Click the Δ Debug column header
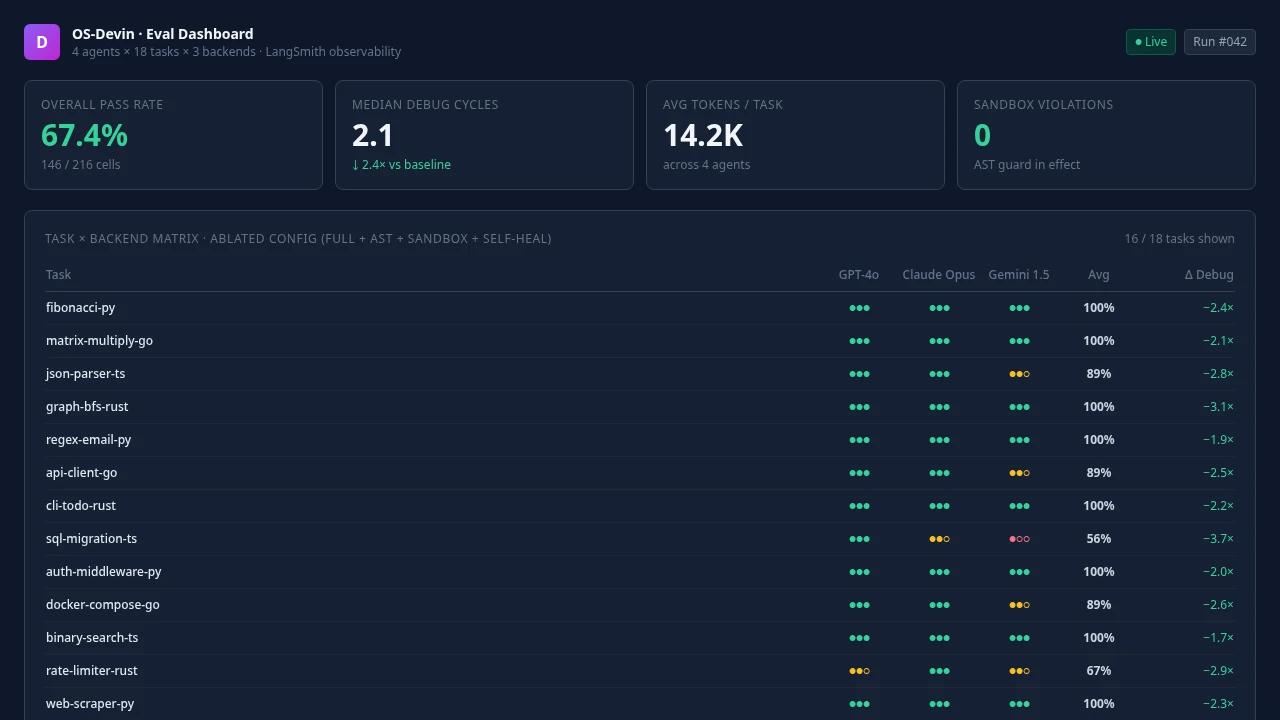The image size is (1280, 720). 1209,274
